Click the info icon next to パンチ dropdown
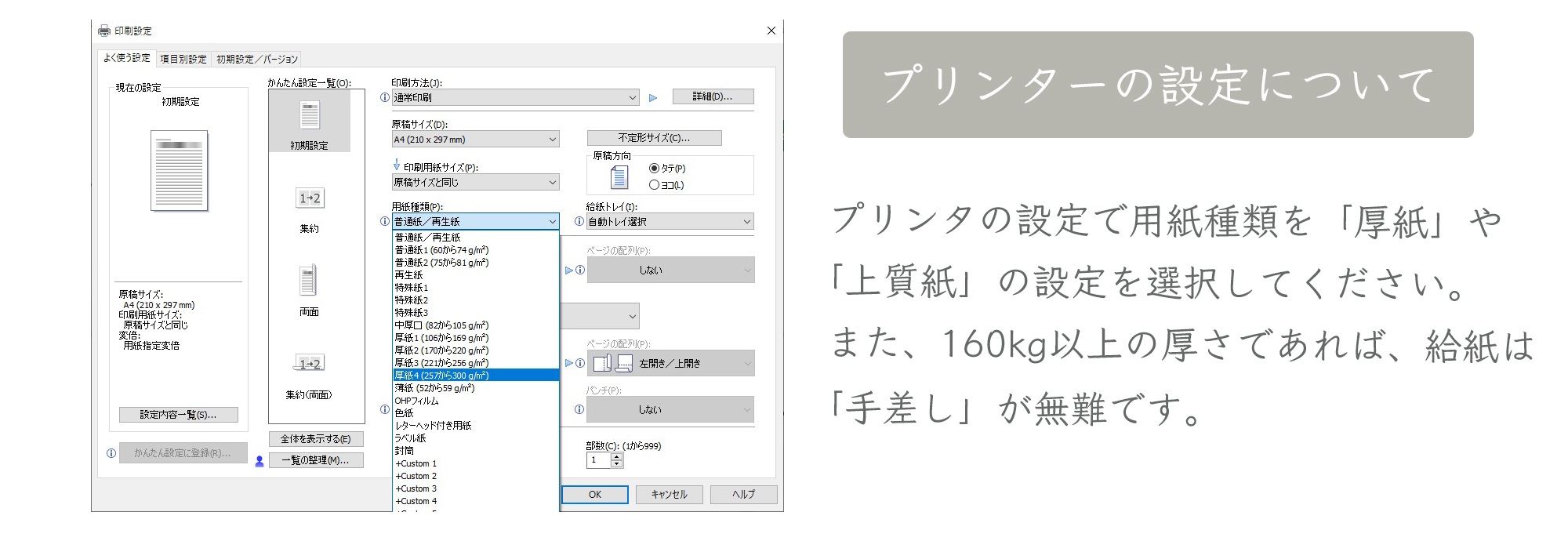The height and width of the screenshot is (541, 1568). [x=579, y=409]
